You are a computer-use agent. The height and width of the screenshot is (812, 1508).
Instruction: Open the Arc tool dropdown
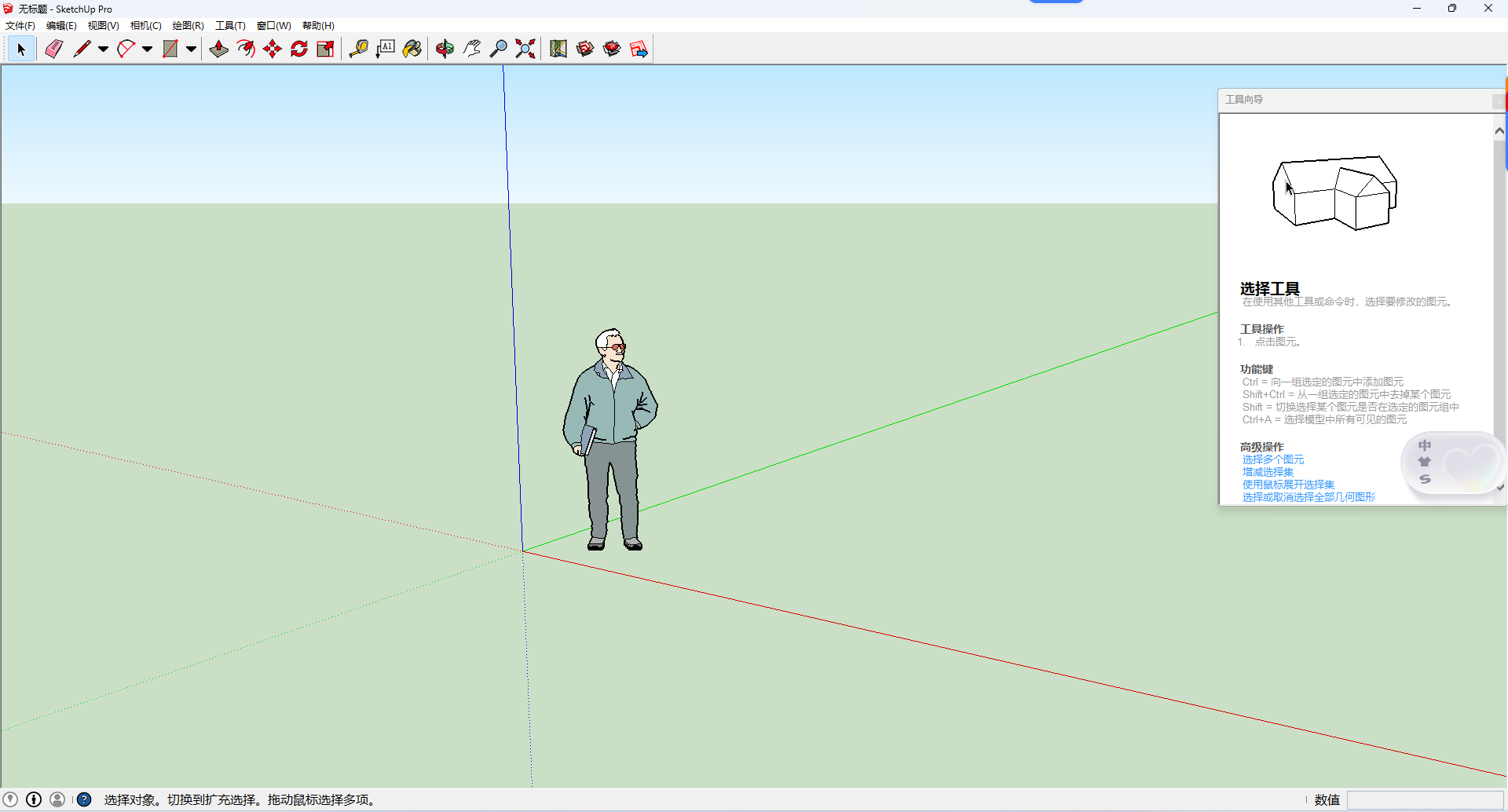point(147,48)
